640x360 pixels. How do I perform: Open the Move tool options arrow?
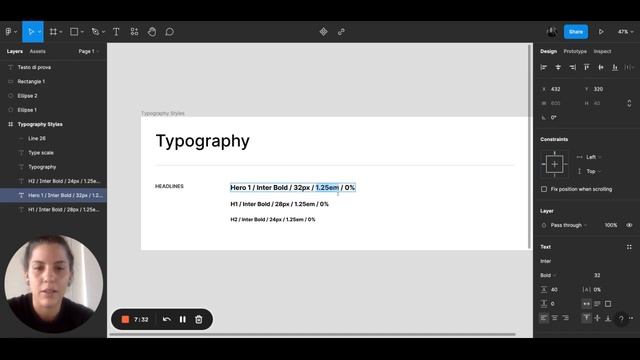pos(40,32)
